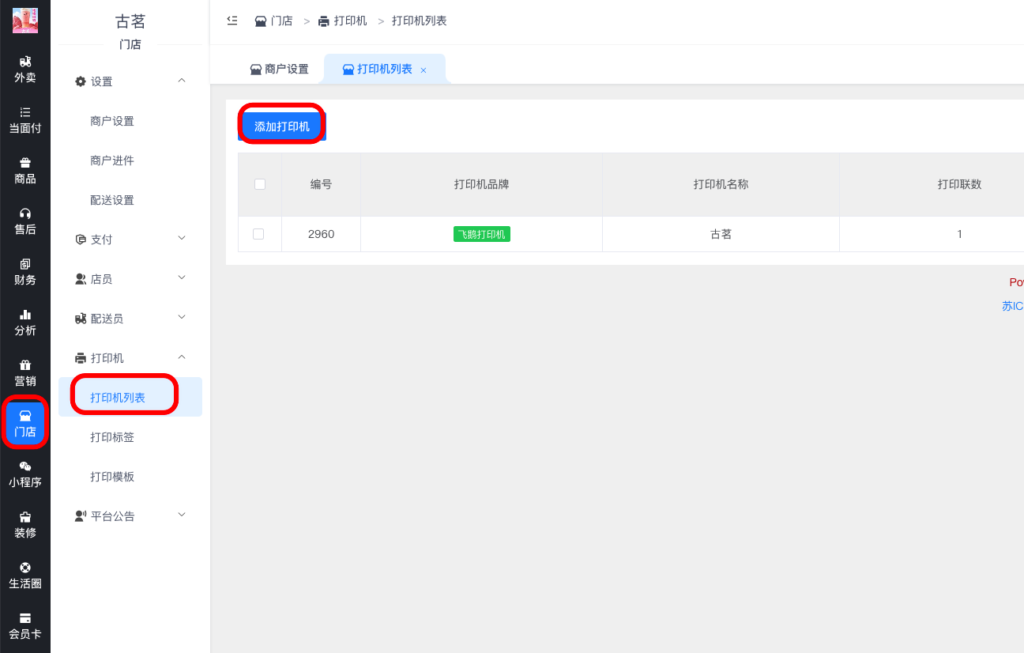1024x653 pixels.
Task: Collapse the sidebar with the fold icon
Action: tap(233, 19)
